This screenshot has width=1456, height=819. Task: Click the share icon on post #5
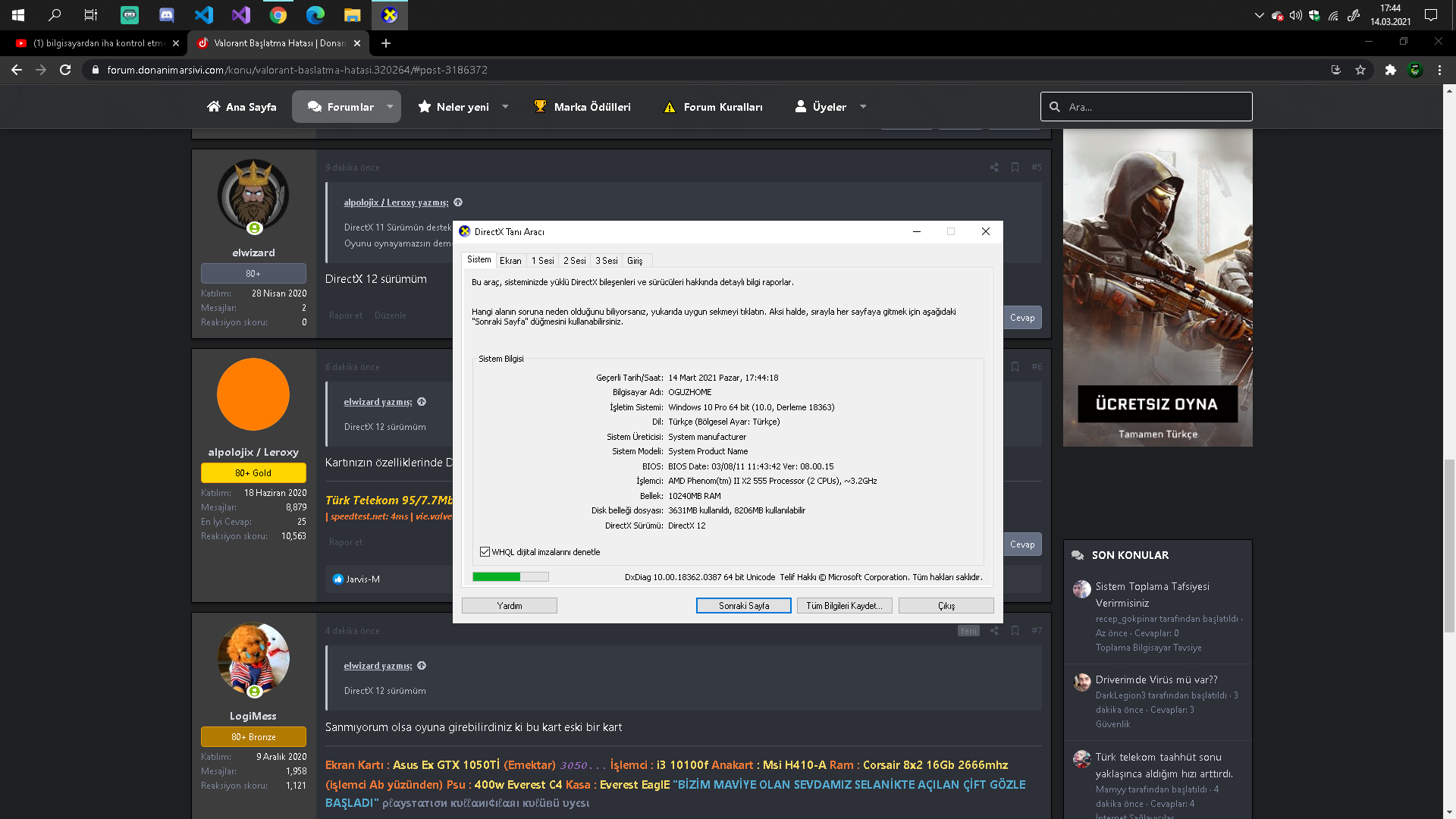coord(994,168)
